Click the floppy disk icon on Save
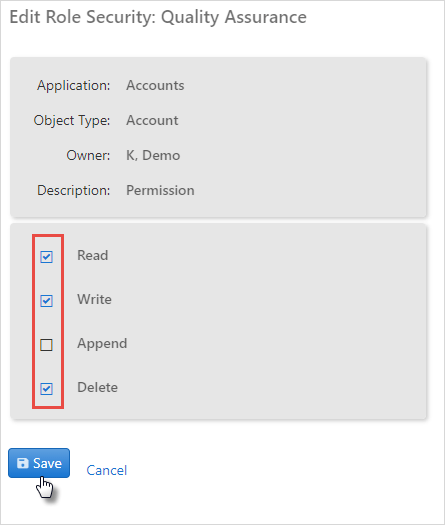The image size is (445, 525). coord(22,463)
